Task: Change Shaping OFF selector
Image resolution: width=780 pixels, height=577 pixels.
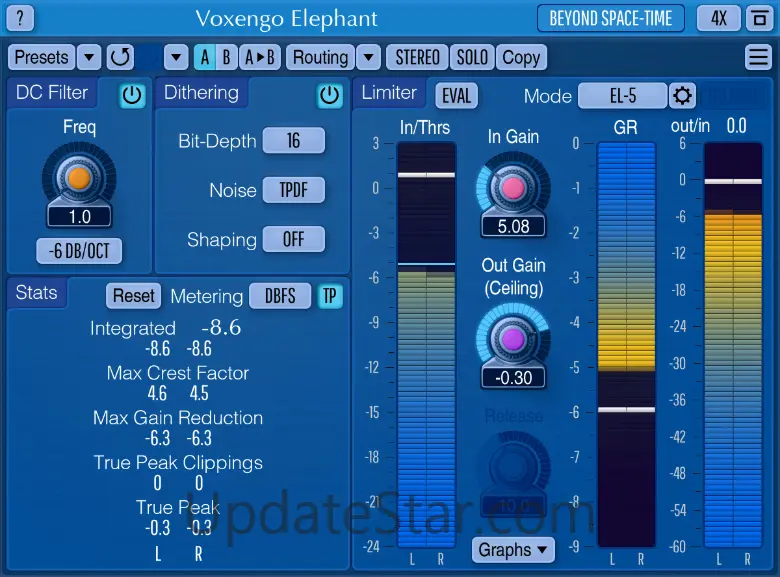Action: (293, 239)
